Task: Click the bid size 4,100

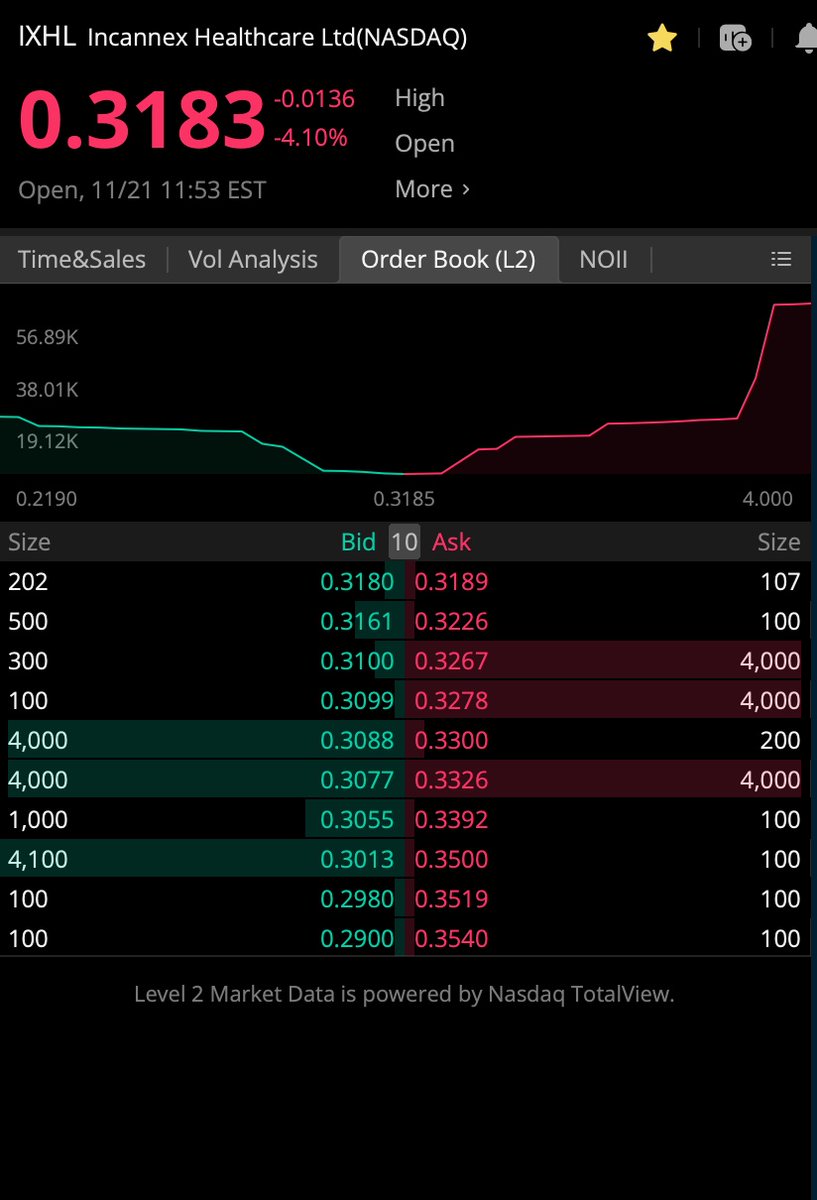Action: pyautogui.click(x=38, y=859)
